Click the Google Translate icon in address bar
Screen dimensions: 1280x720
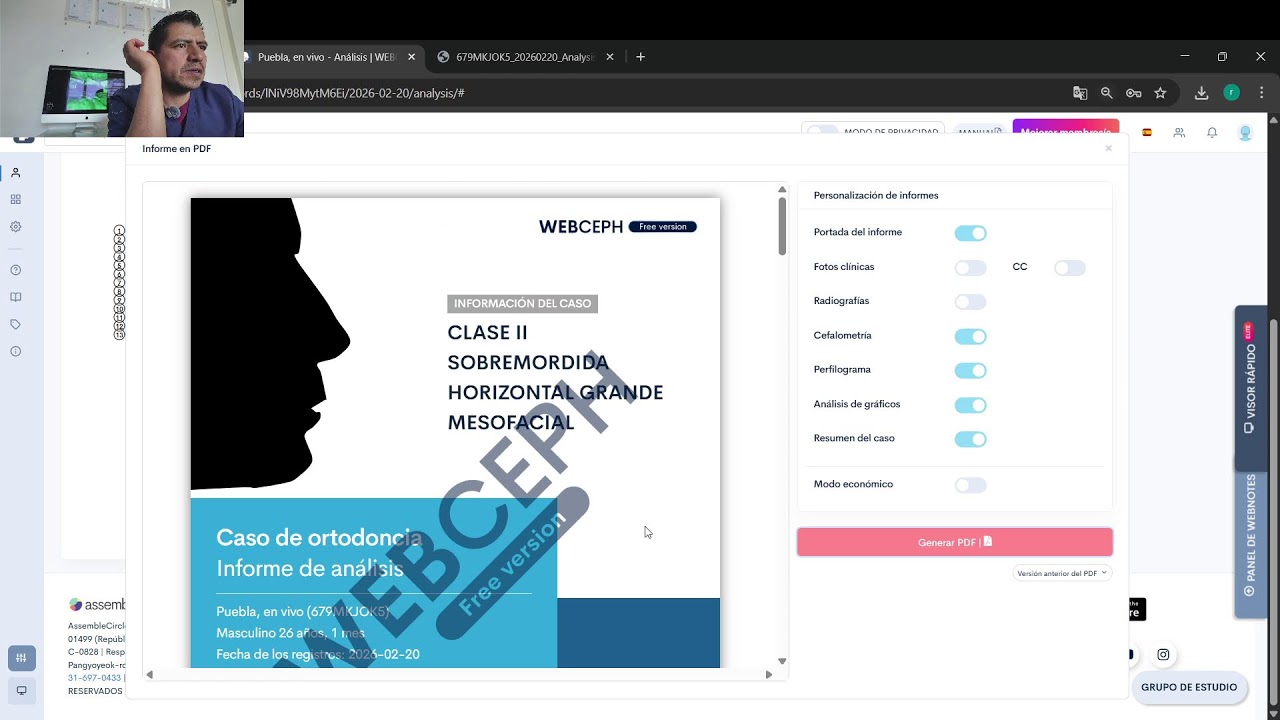(x=1080, y=93)
